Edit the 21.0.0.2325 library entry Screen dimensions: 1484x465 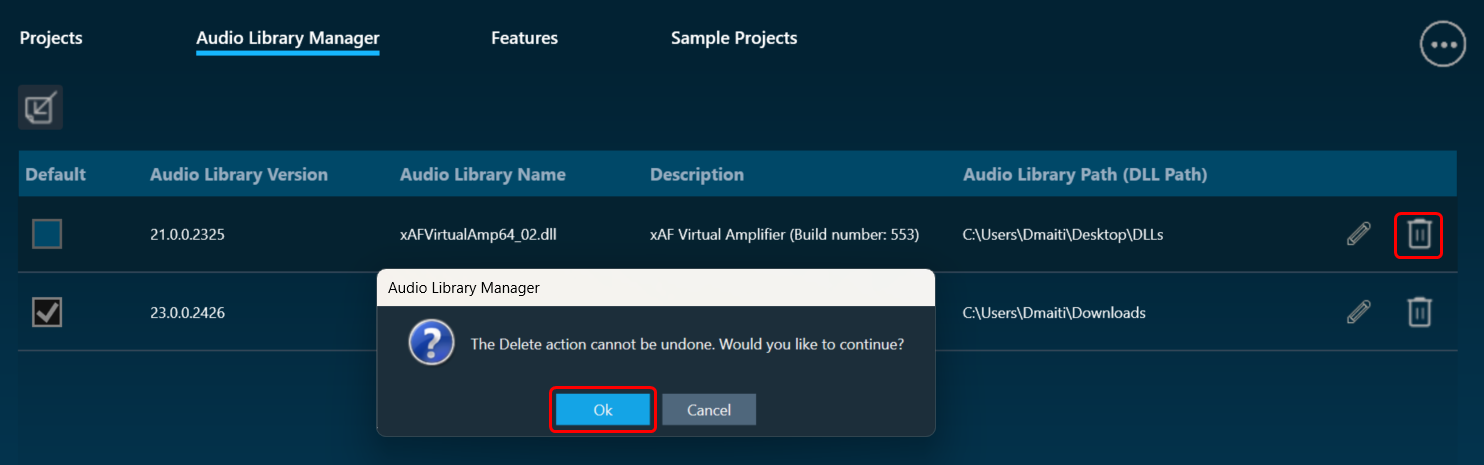pos(1358,234)
